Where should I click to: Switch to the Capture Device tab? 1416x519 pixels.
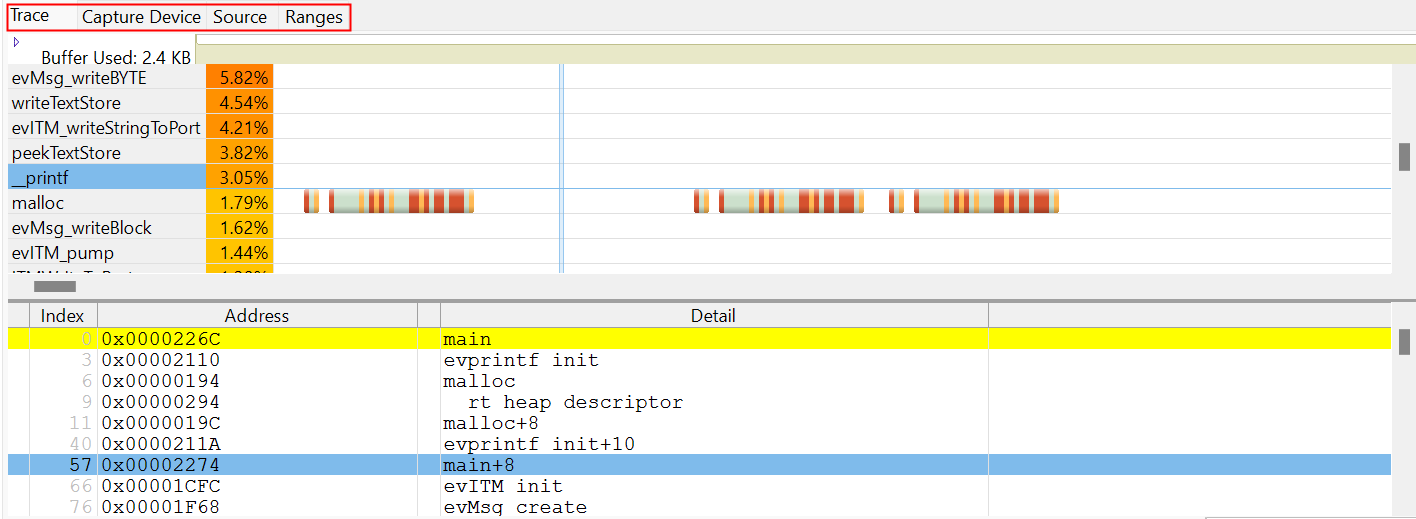141,17
